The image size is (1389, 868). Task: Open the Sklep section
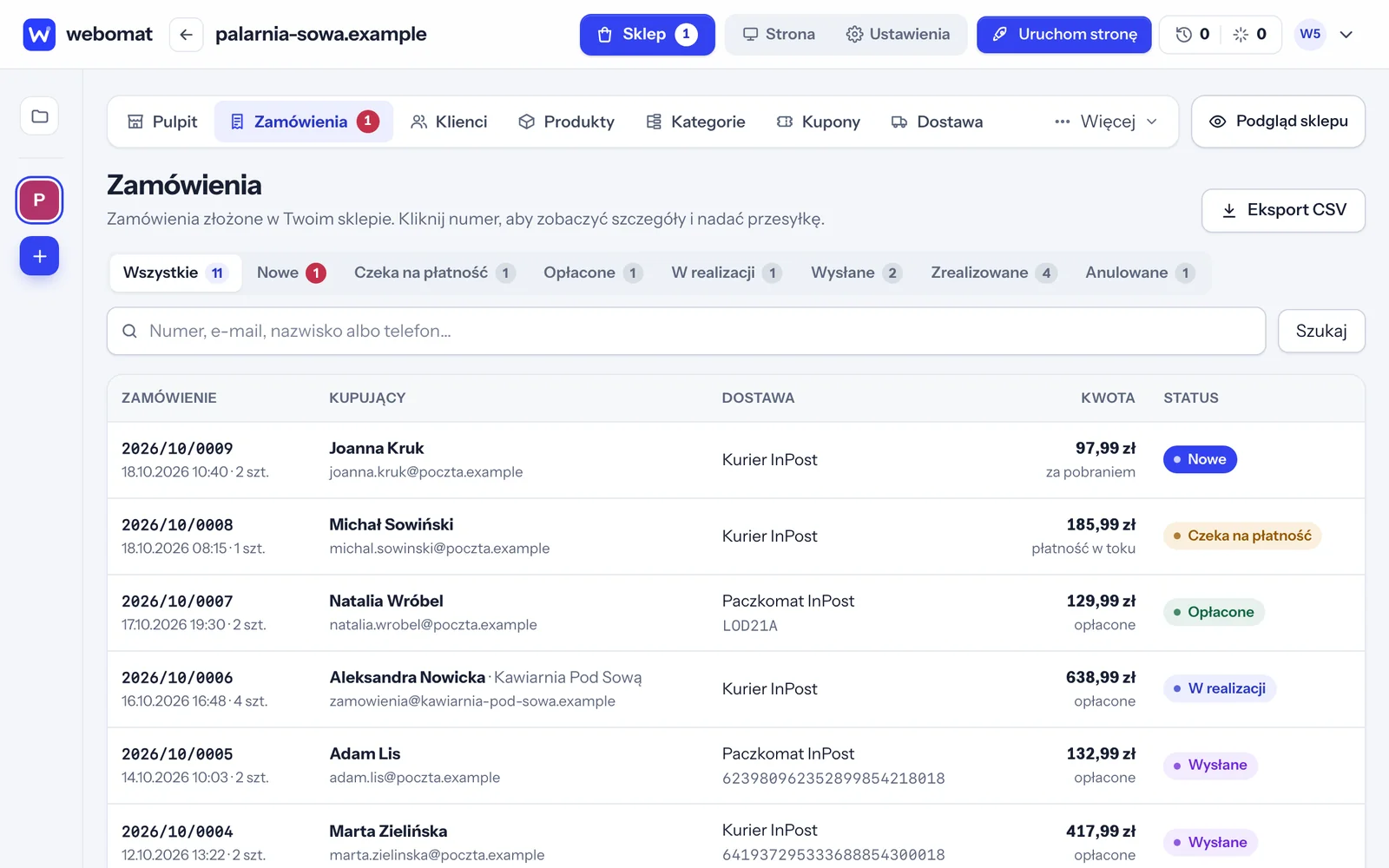click(x=647, y=35)
